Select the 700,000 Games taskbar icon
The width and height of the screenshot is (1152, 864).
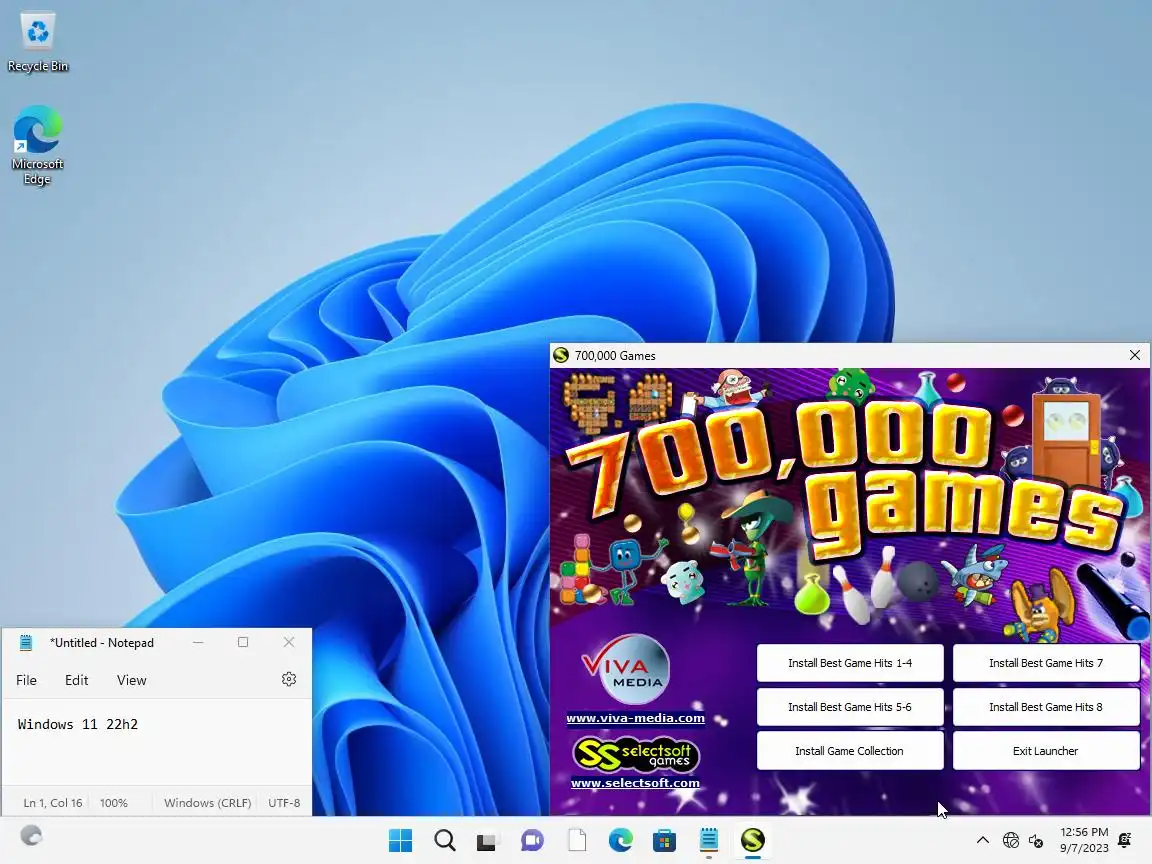pyautogui.click(x=753, y=840)
